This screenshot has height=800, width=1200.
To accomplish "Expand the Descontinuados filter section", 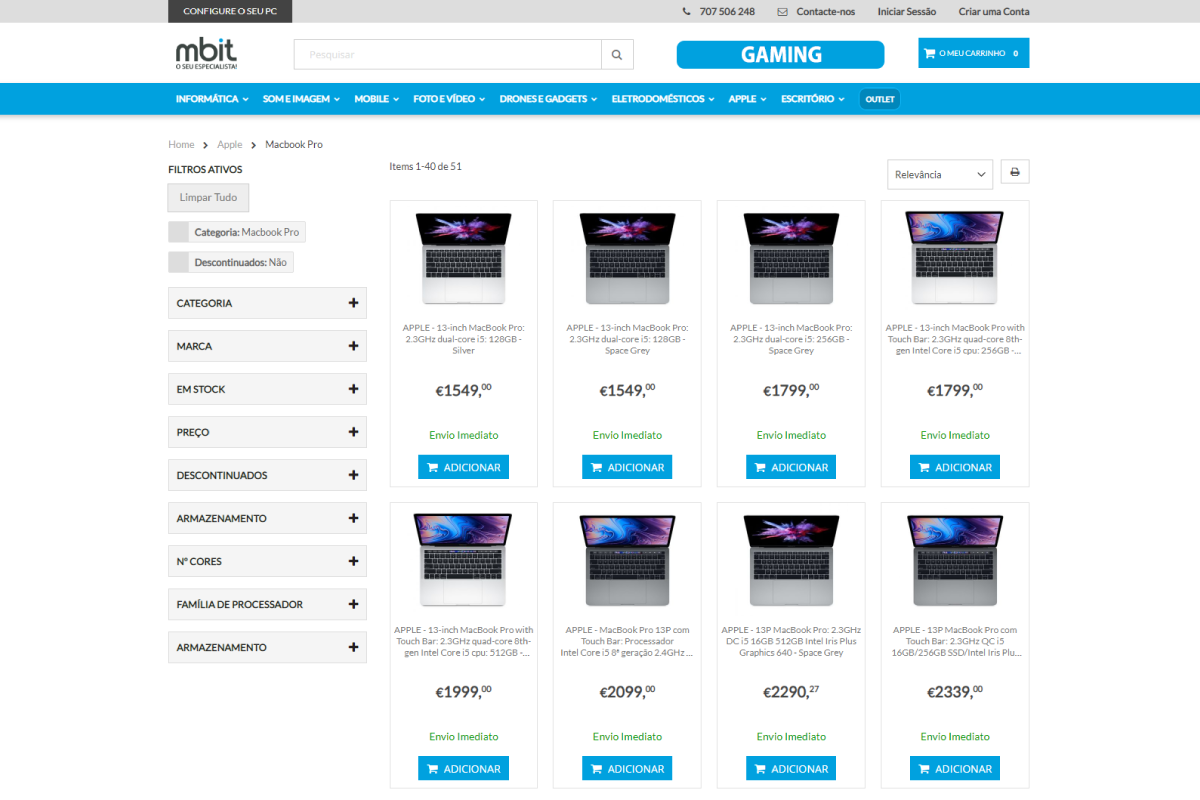I will click(267, 475).
